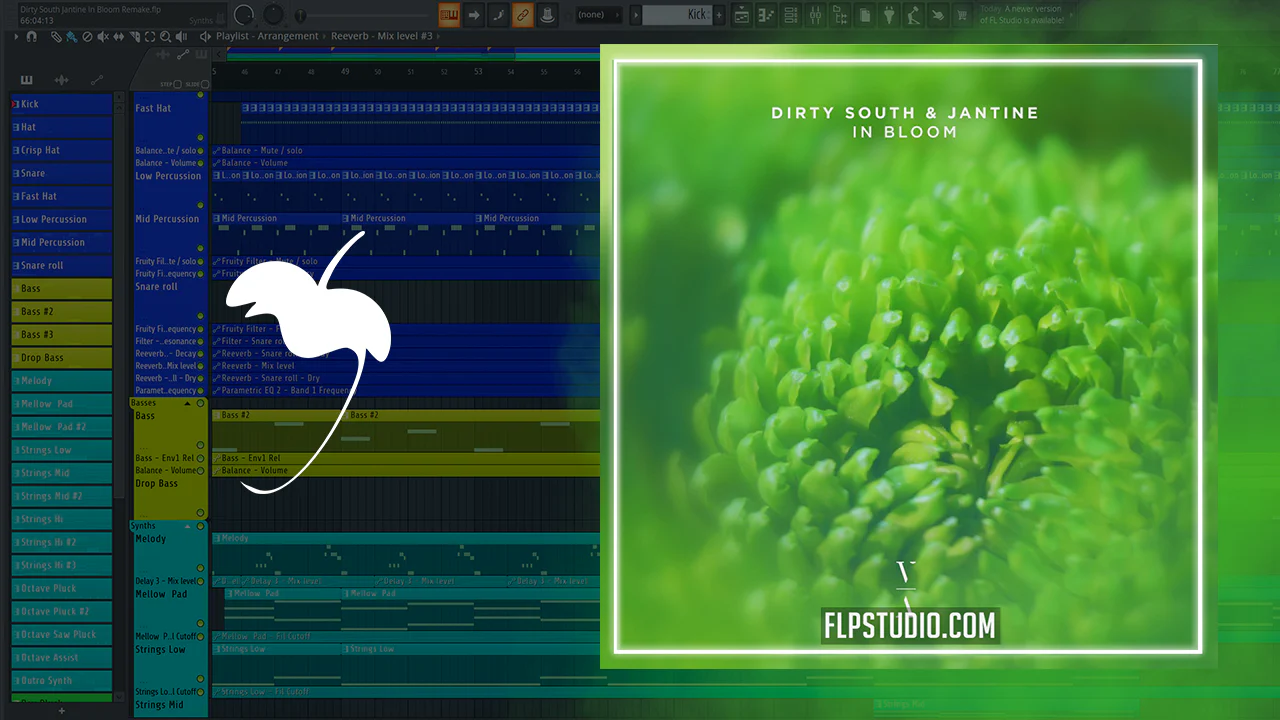
Task: Collapse the Basses track group
Action: (x=187, y=403)
